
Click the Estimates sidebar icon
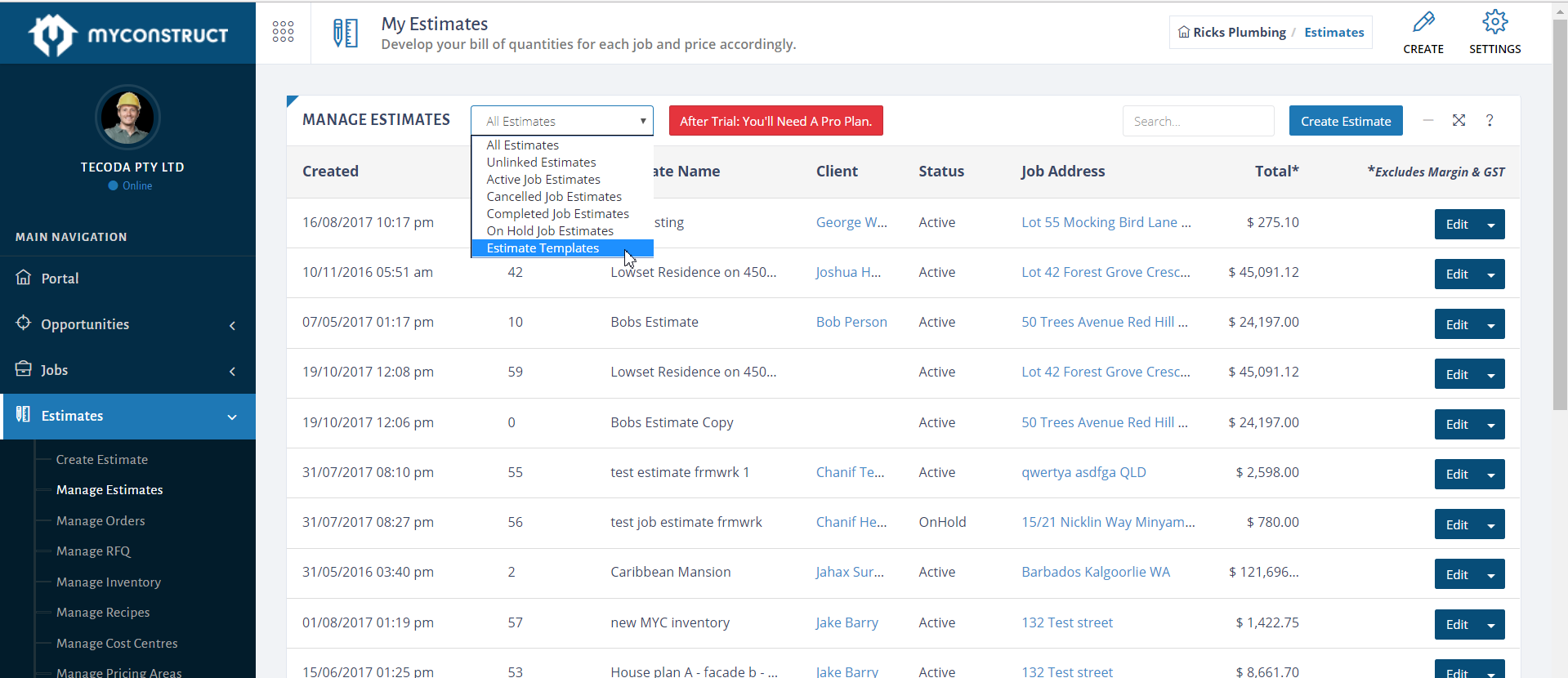click(x=24, y=414)
